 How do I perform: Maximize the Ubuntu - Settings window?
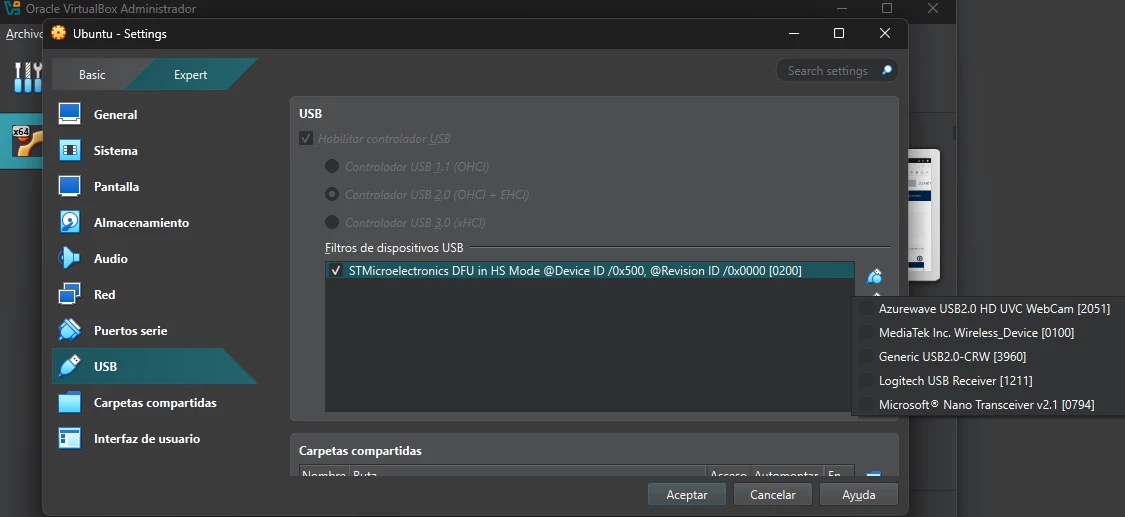coord(839,33)
